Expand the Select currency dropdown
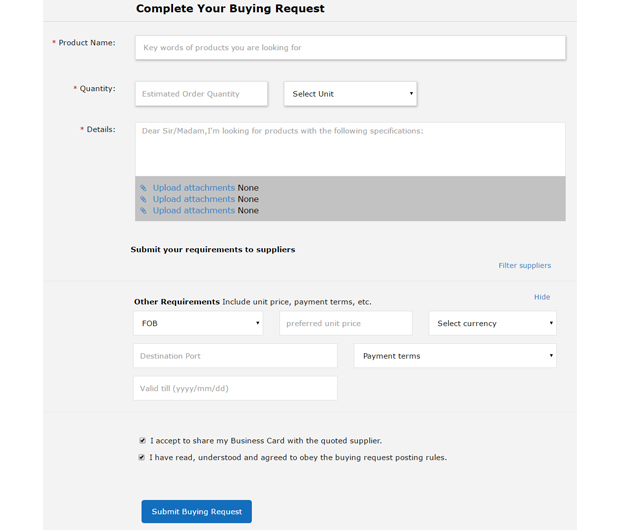 [x=492, y=323]
